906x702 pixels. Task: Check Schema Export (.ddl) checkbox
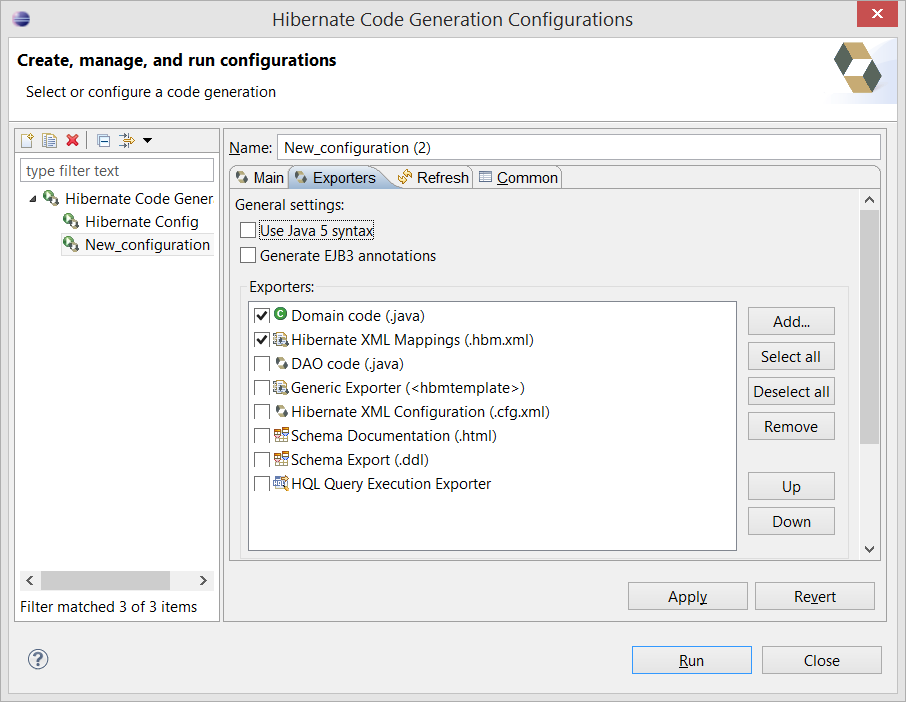(262, 459)
